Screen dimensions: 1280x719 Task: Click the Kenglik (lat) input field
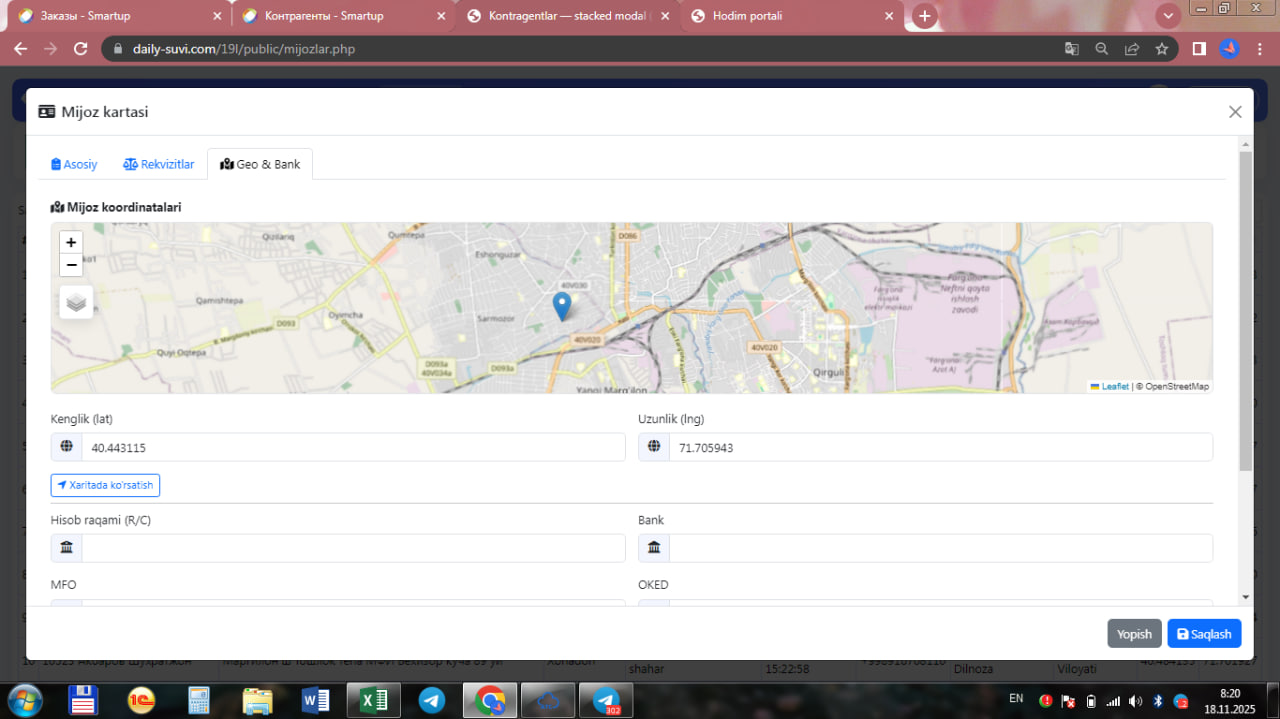tap(352, 448)
